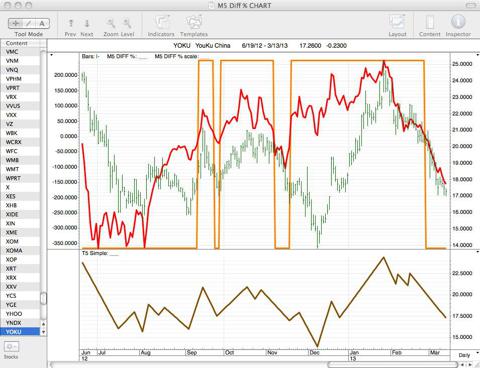
Task: Click the zoom out magnifier
Action: click(x=111, y=23)
